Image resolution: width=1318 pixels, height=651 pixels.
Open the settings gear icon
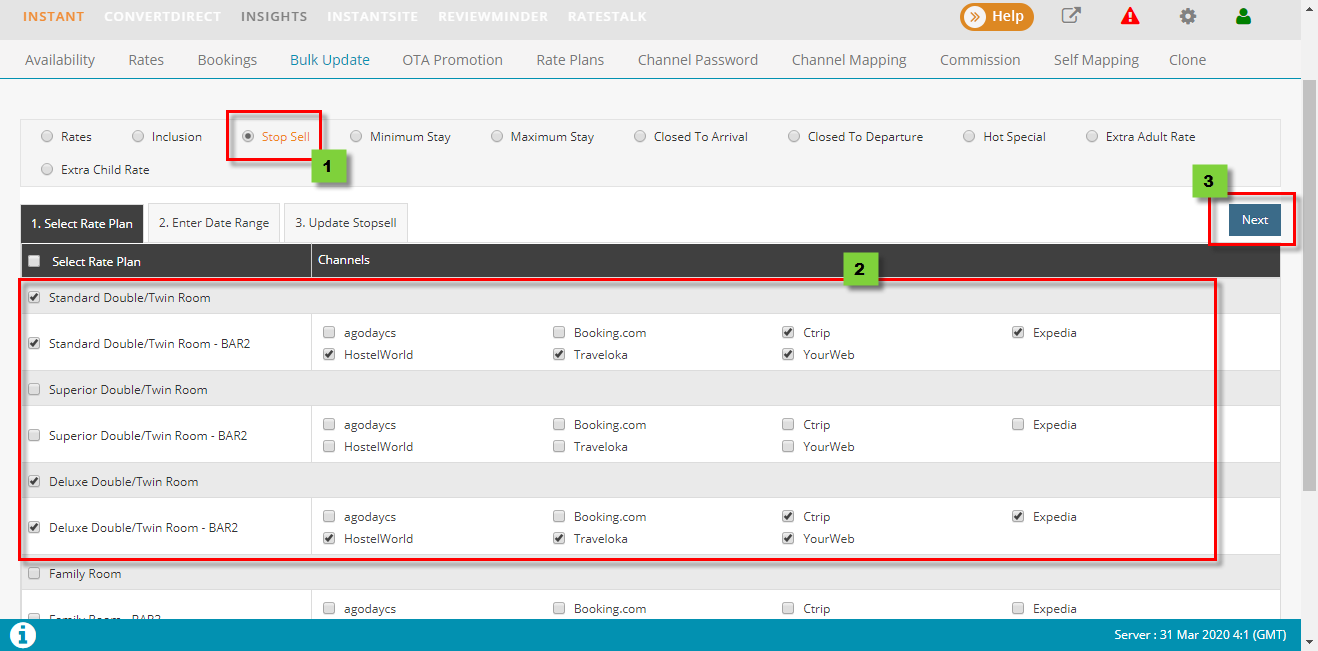1187,16
